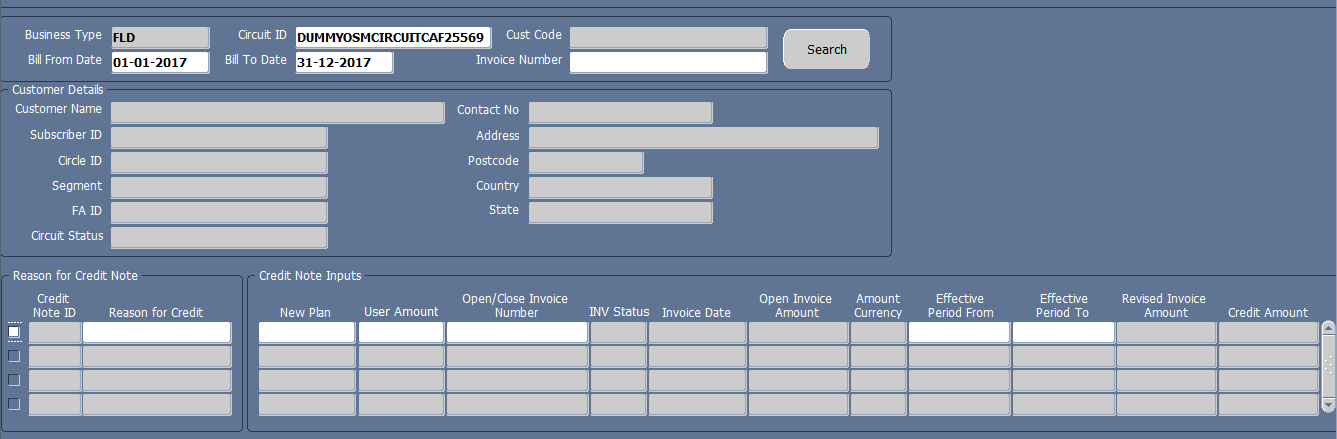1337x439 pixels.
Task: Tick the second row credit note checkbox
Action: (14, 356)
